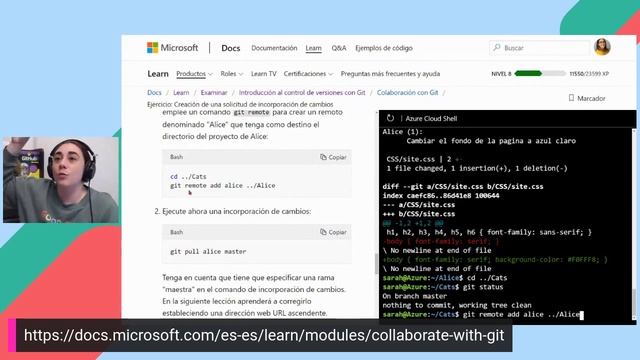The height and width of the screenshot is (360, 640).
Task: Open the Docs breadcrumb link
Action: point(154,93)
